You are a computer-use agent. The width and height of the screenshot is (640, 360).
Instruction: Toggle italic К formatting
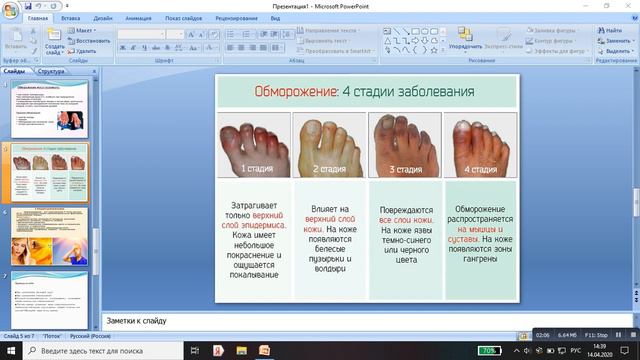click(x=133, y=48)
